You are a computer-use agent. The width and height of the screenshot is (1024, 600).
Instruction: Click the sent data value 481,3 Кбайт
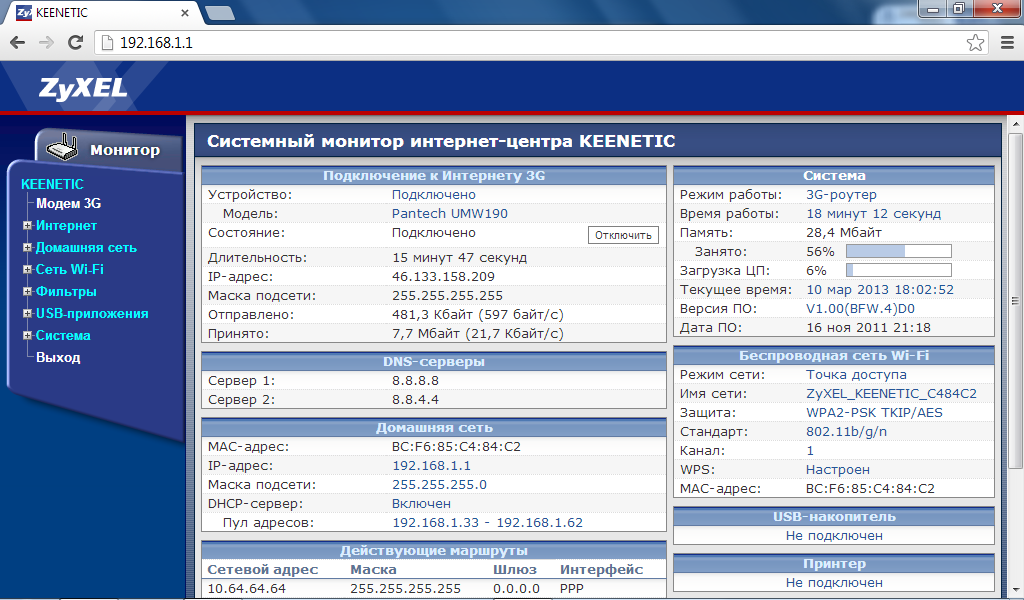[x=477, y=315]
